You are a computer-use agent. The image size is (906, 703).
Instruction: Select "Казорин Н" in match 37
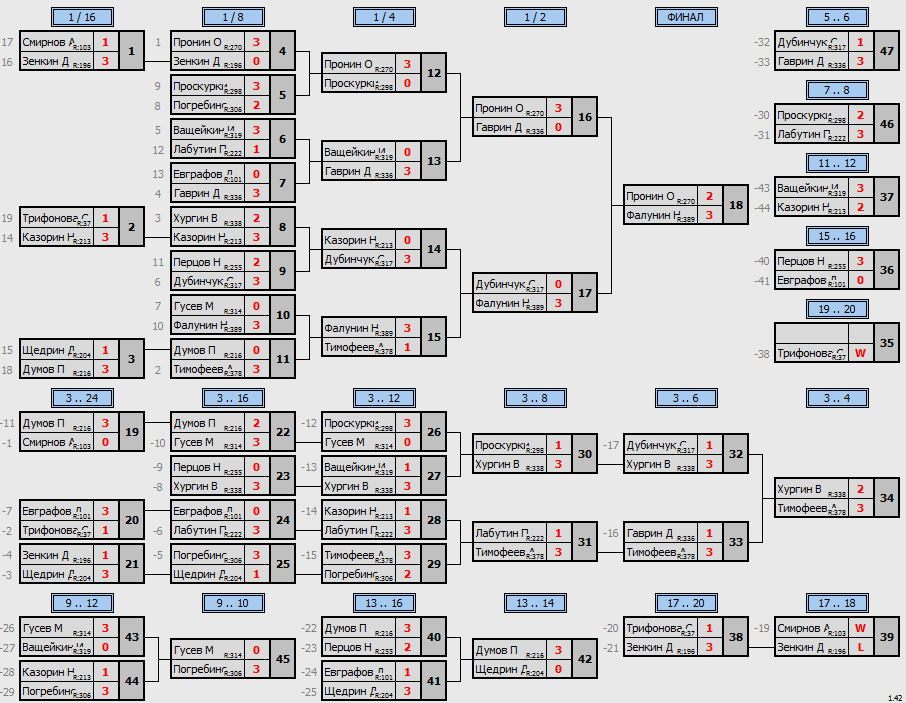click(x=804, y=207)
